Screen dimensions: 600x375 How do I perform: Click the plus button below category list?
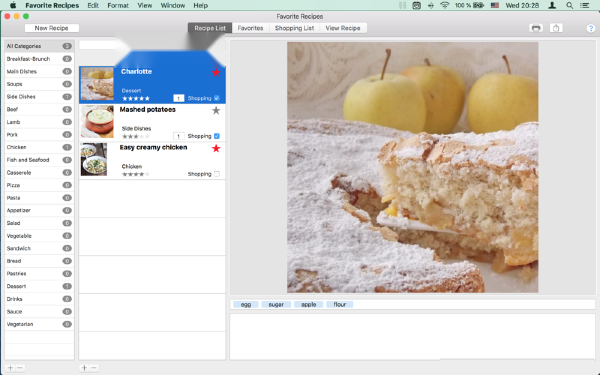coord(10,368)
